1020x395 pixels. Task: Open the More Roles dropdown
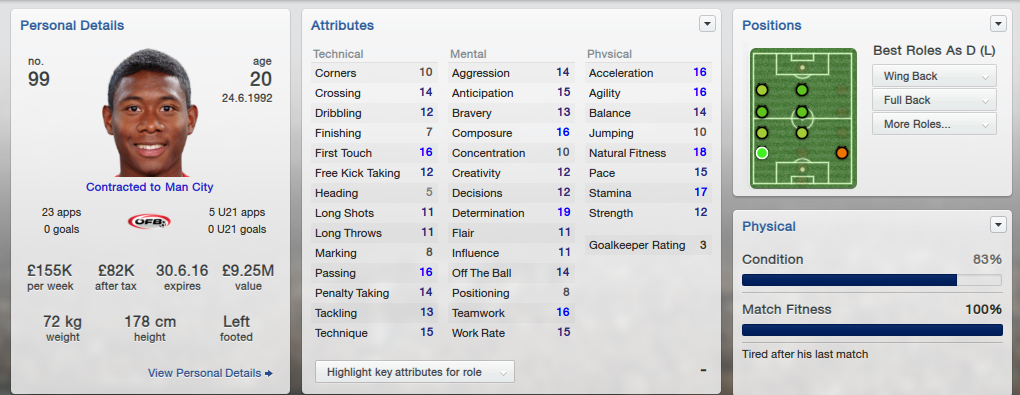pyautogui.click(x=934, y=124)
